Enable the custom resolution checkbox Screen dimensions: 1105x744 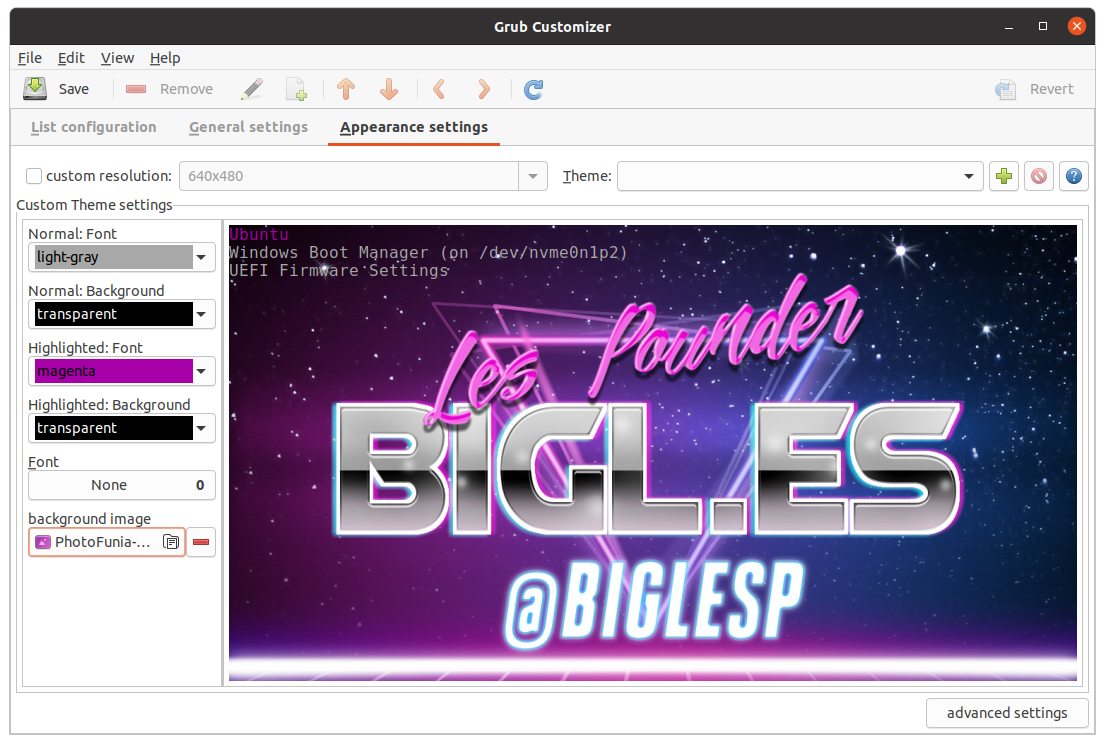coord(34,176)
